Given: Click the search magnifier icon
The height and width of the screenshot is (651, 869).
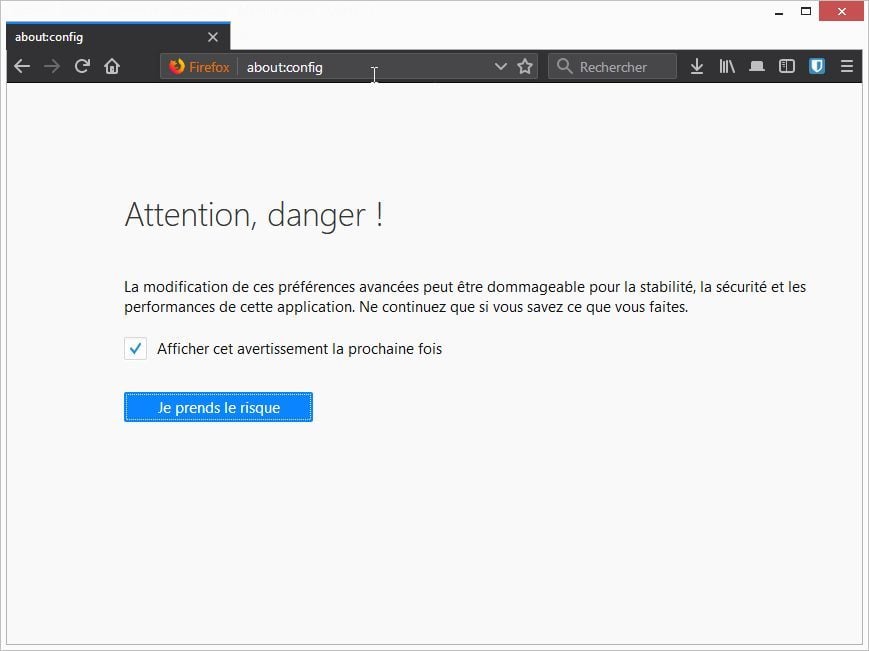Looking at the screenshot, I should [x=564, y=66].
